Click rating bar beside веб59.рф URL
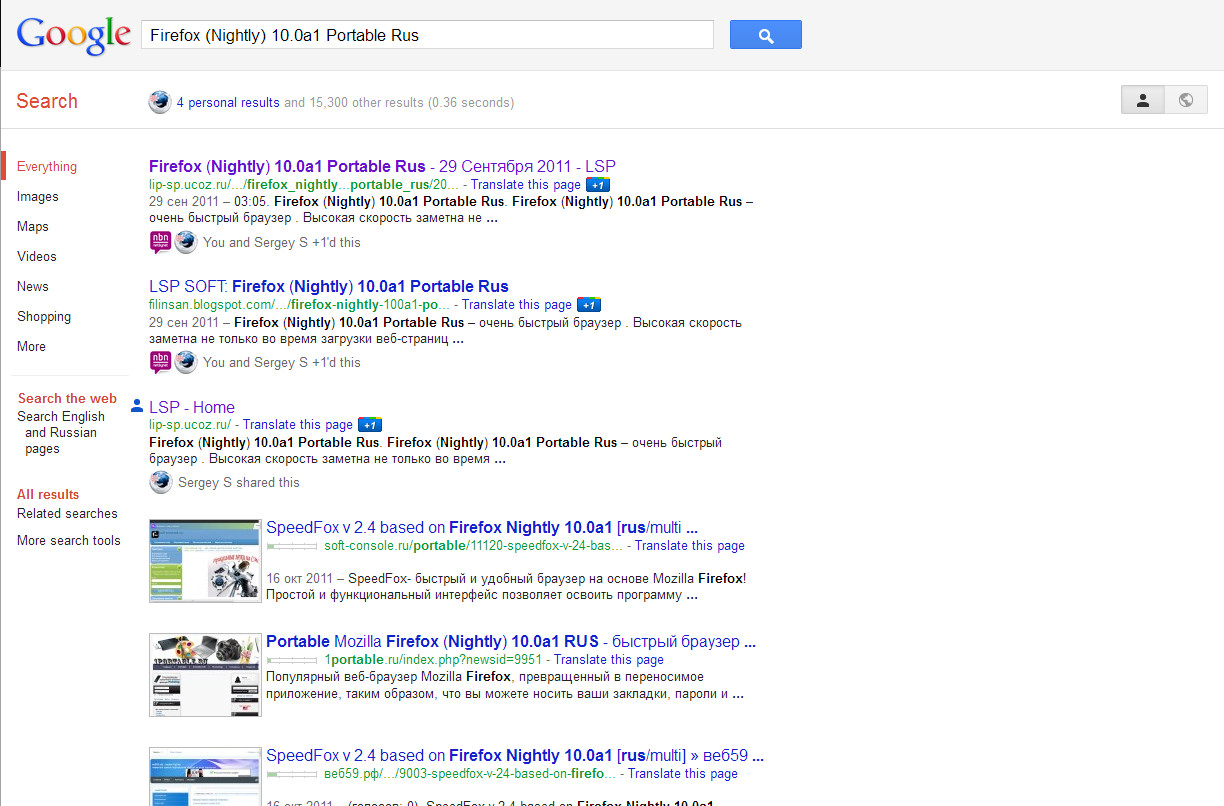Viewport: 1224px width, 806px height. click(x=293, y=774)
